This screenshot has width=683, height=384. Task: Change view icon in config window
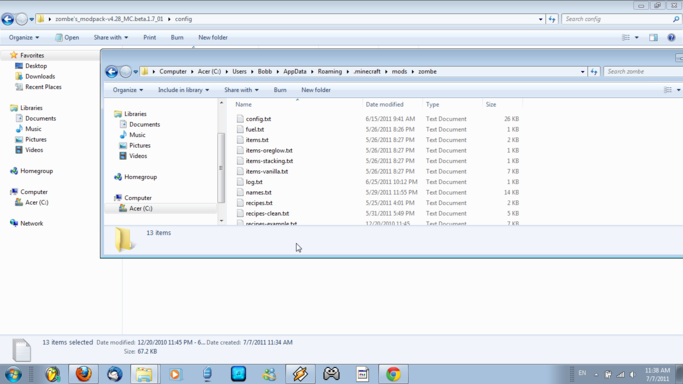[x=626, y=37]
